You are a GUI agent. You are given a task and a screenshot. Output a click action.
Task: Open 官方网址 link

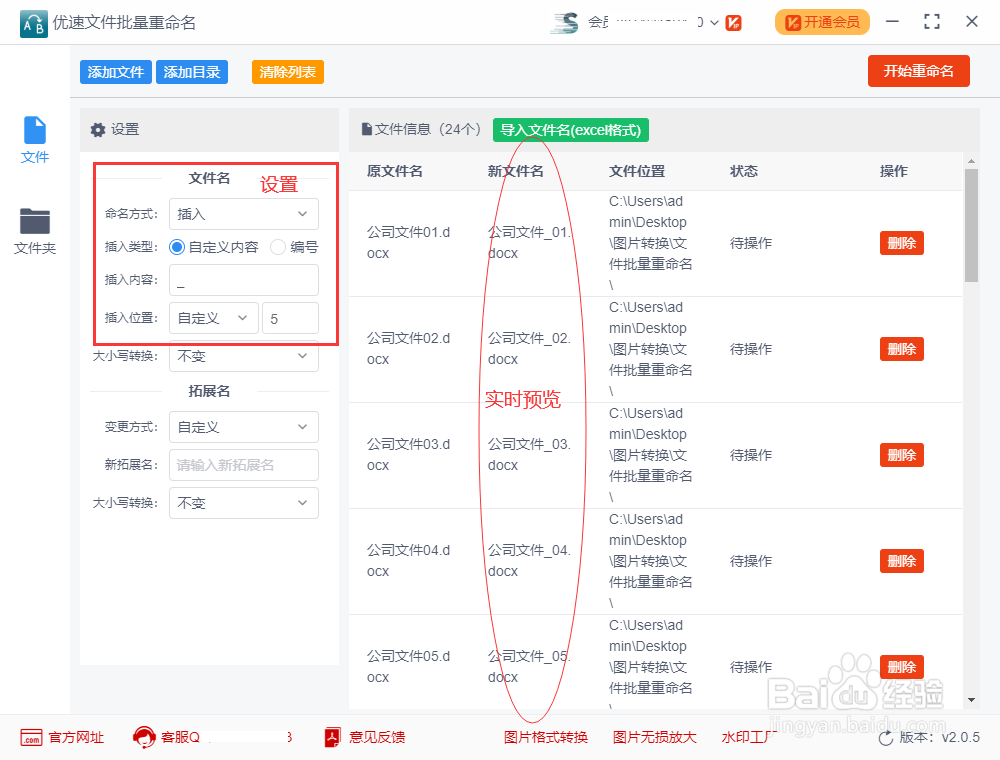tap(76, 738)
